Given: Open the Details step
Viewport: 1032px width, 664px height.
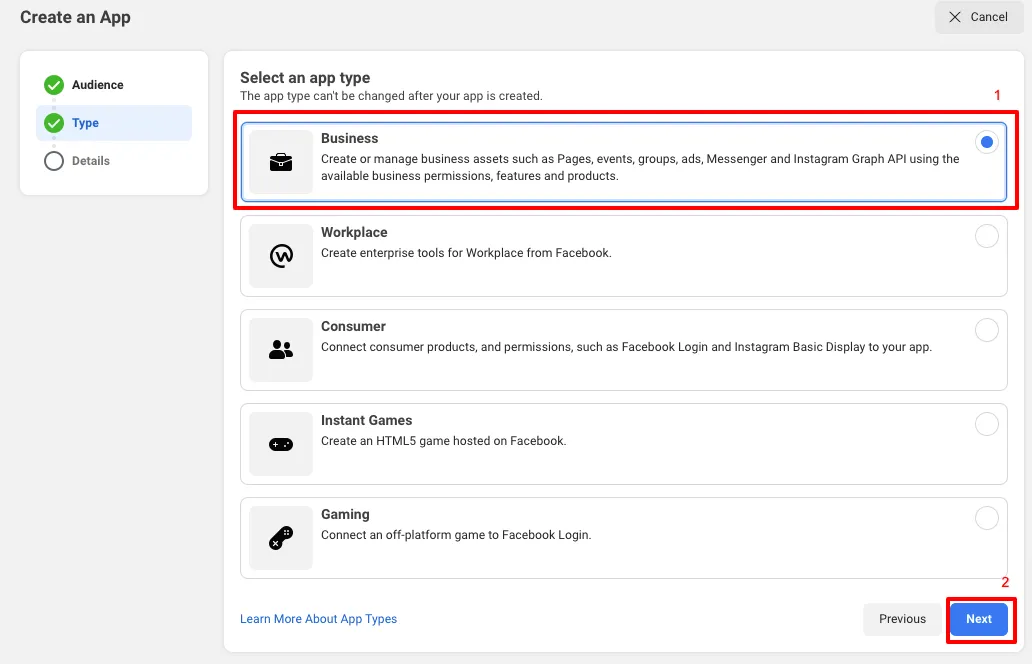Looking at the screenshot, I should click(x=114, y=161).
